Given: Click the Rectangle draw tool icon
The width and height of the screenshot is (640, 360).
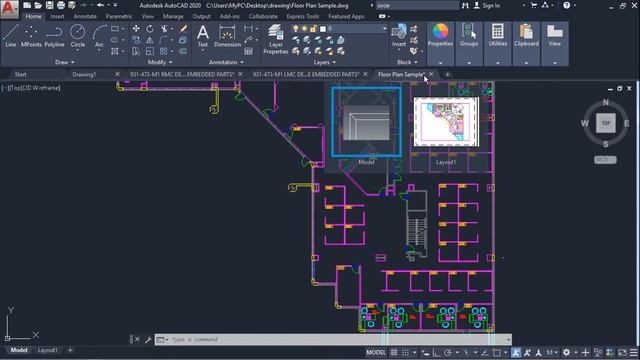Looking at the screenshot, I should [x=115, y=29].
